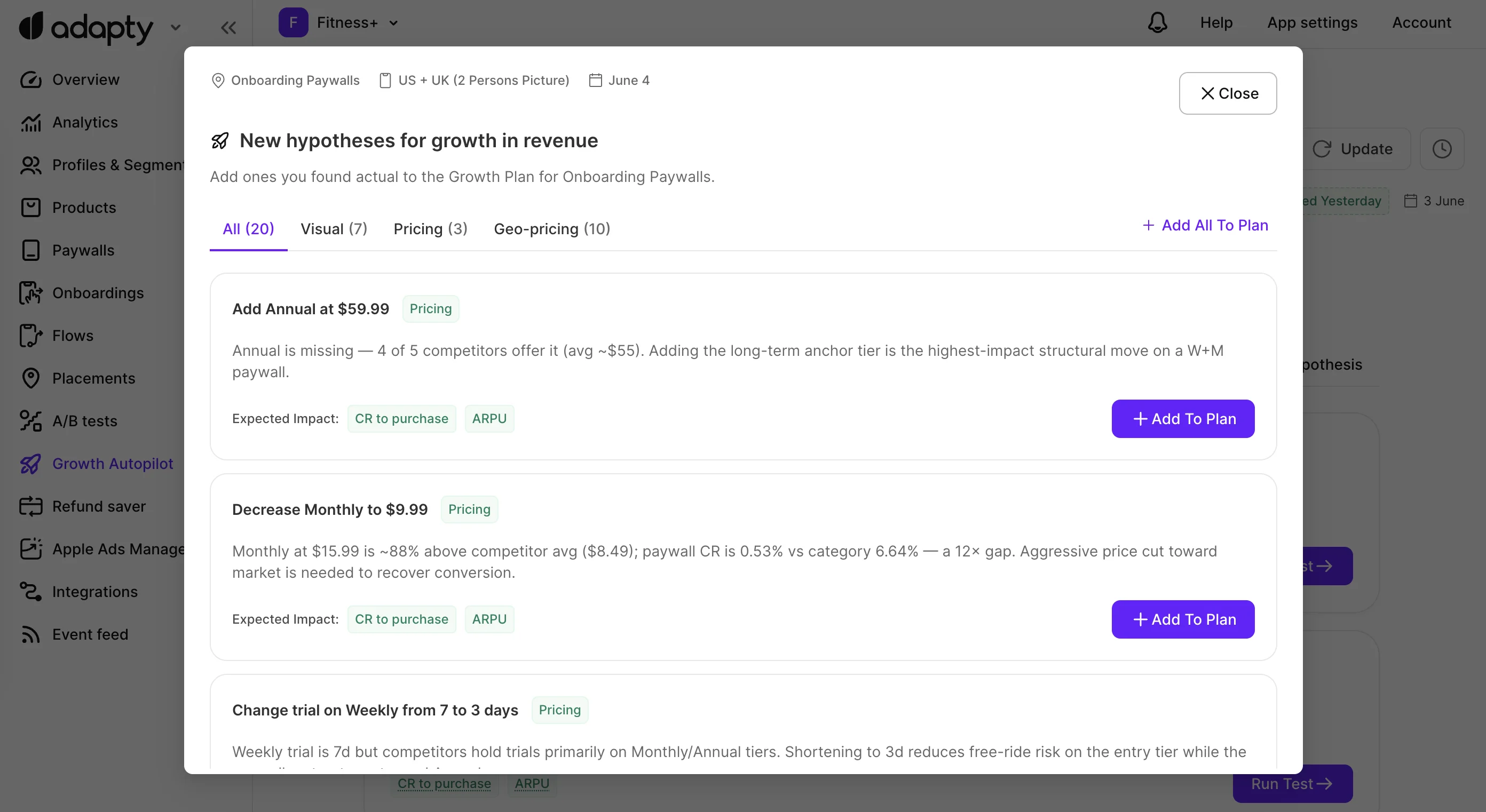Click CR to purchase tag on Add Annual card
The height and width of the screenshot is (812, 1486).
pos(401,419)
